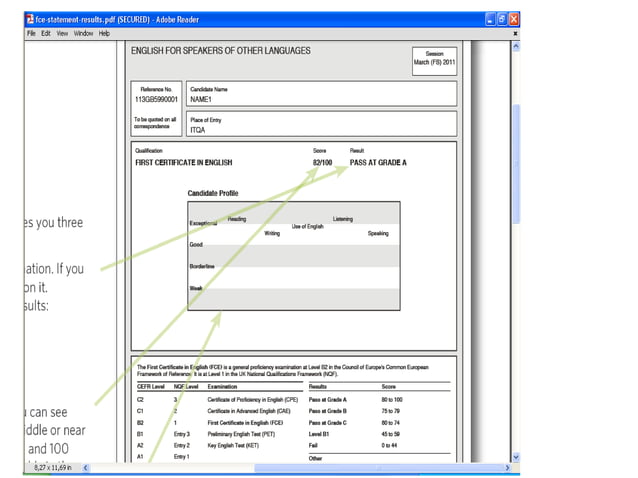
Task: Click the Use of English chart label
Action: [x=308, y=226]
